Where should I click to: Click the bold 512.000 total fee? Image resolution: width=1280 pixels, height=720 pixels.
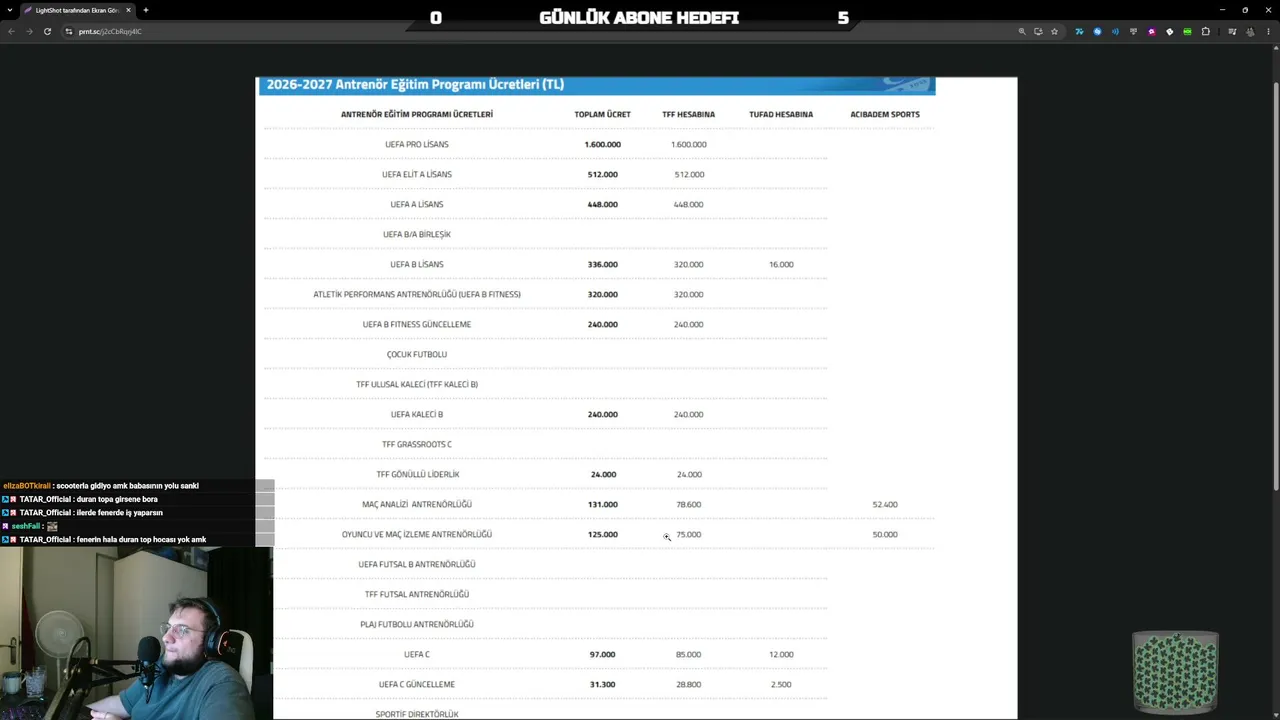[603, 174]
